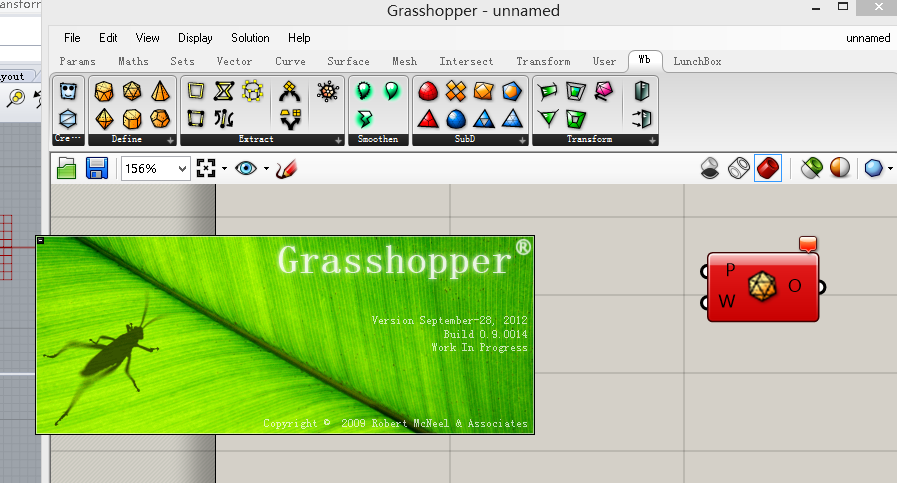The image size is (897, 483).
Task: Select the light blue hexagon icon in Create group
Action: coord(68,119)
